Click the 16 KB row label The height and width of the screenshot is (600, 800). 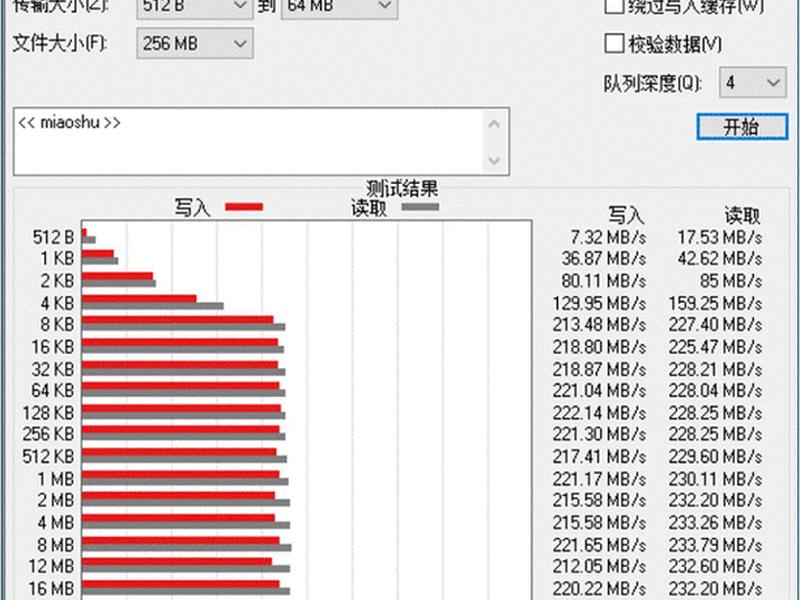53,347
